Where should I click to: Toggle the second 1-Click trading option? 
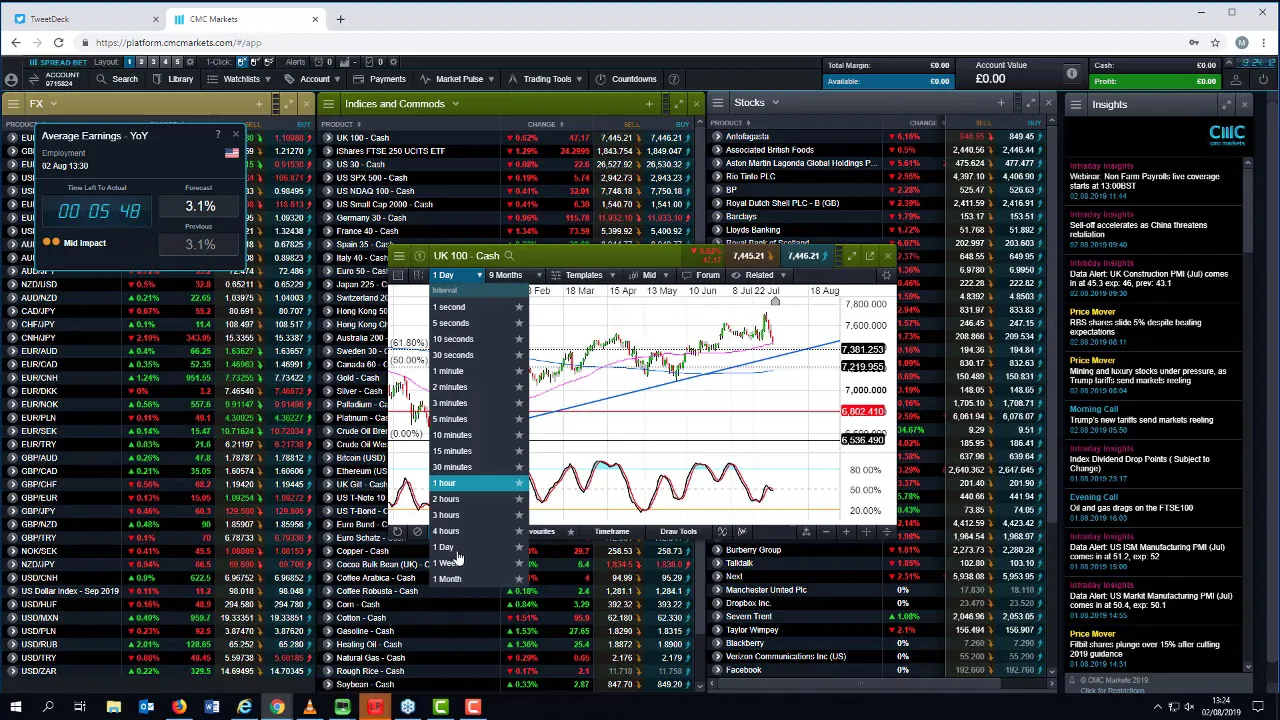pyautogui.click(x=254, y=62)
